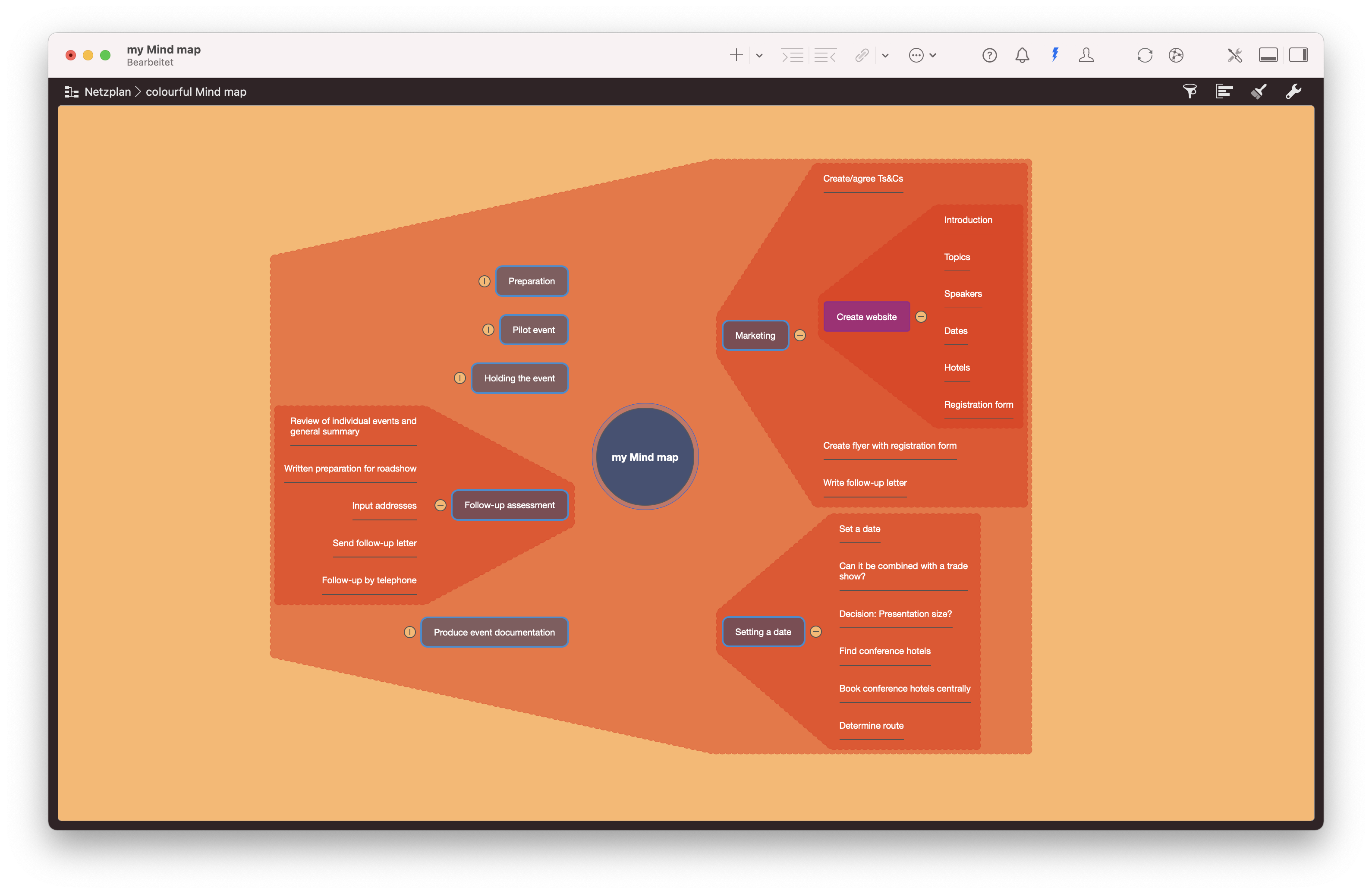
Task: Collapse the Setting a date branch
Action: point(816,632)
